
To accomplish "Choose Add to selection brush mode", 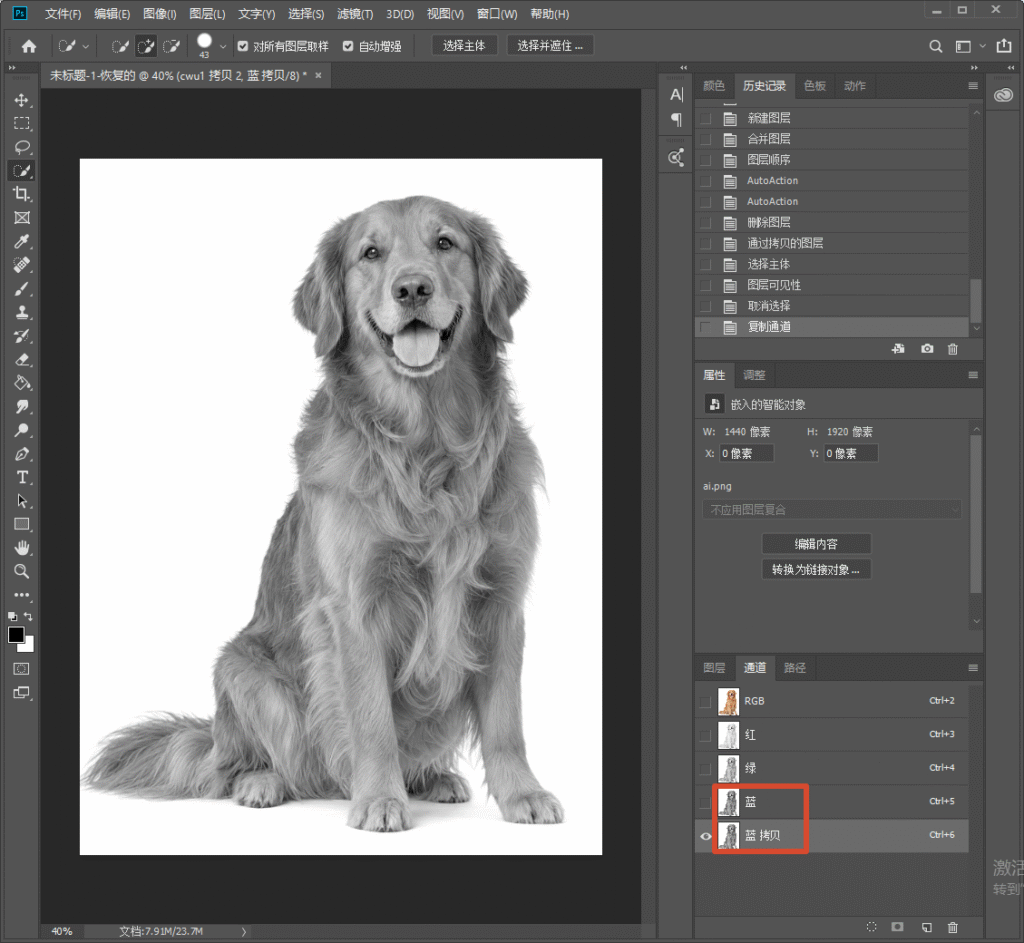I will coord(146,46).
